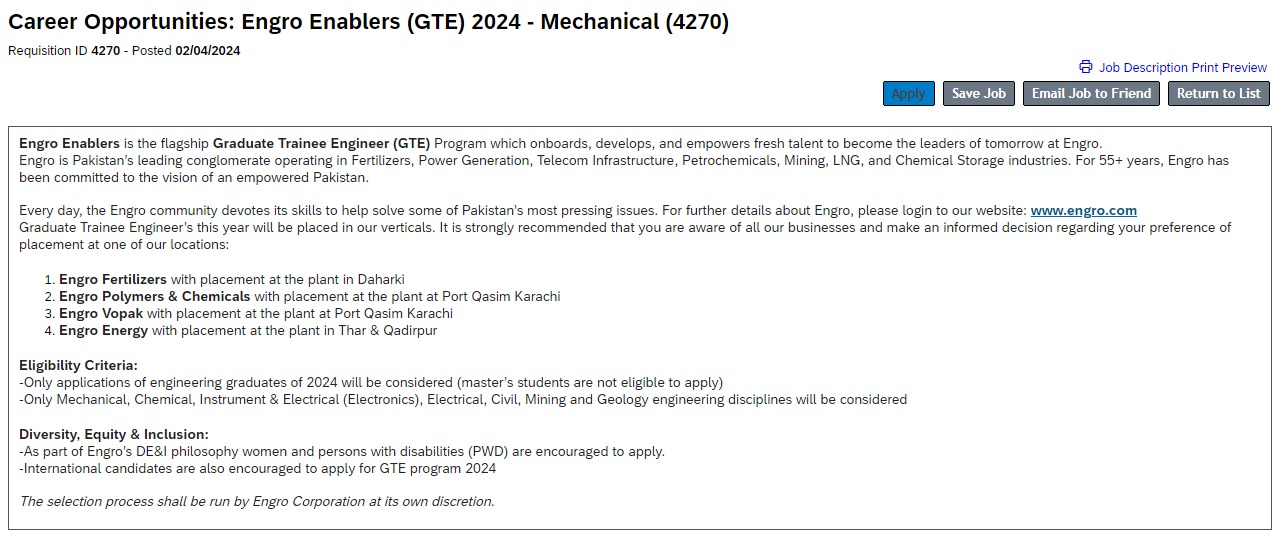Click the Save Job button

[x=979, y=93]
